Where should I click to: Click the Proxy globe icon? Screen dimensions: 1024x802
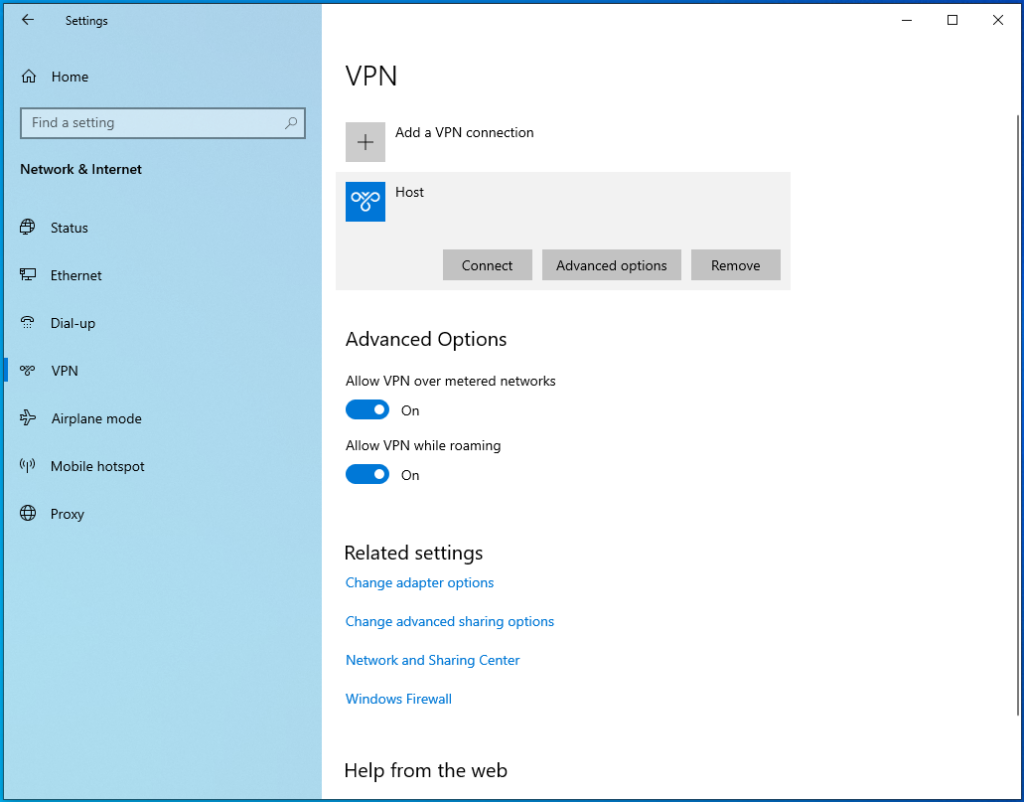click(28, 514)
